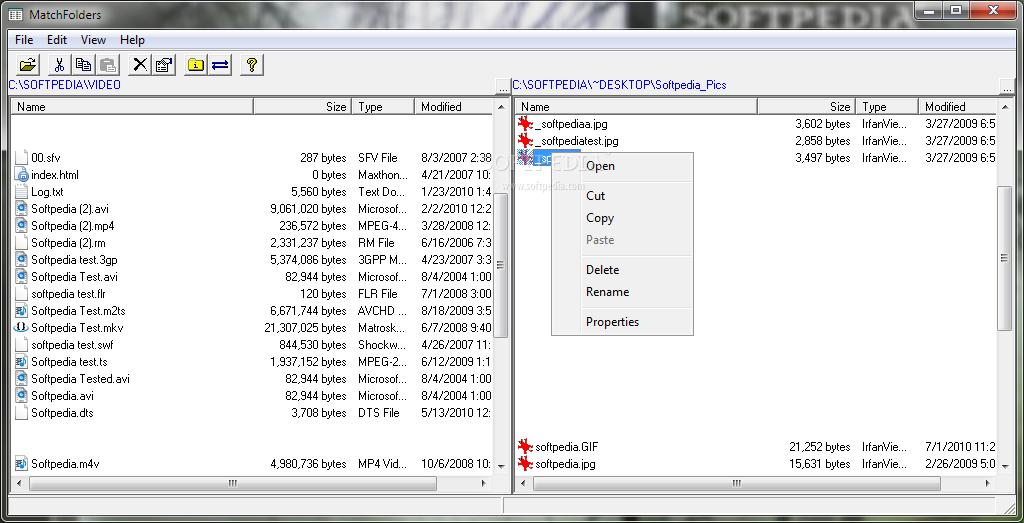
Task: Sort right pane by Modified column
Action: pos(957,106)
